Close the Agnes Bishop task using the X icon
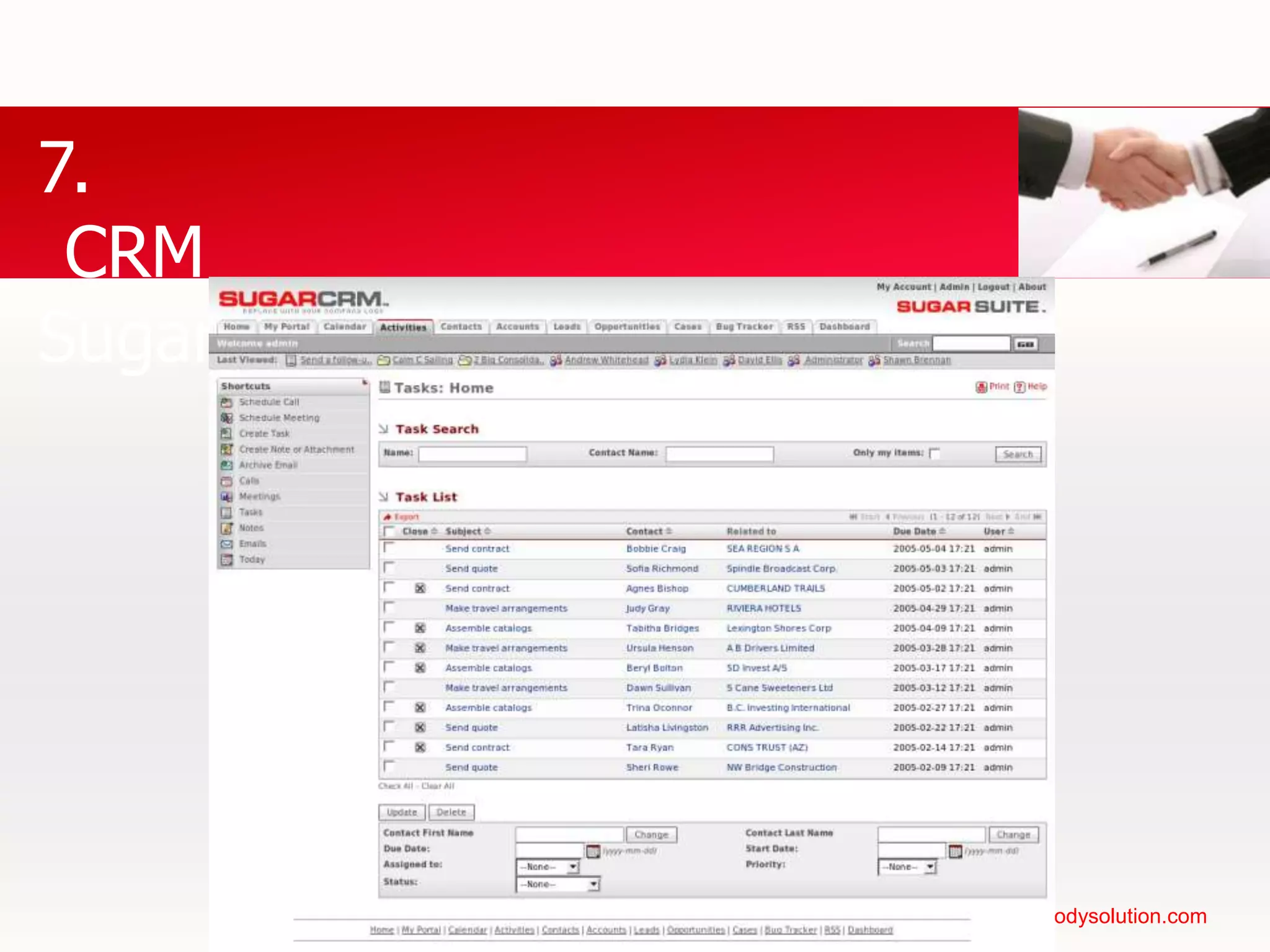The height and width of the screenshot is (952, 1270). click(420, 588)
